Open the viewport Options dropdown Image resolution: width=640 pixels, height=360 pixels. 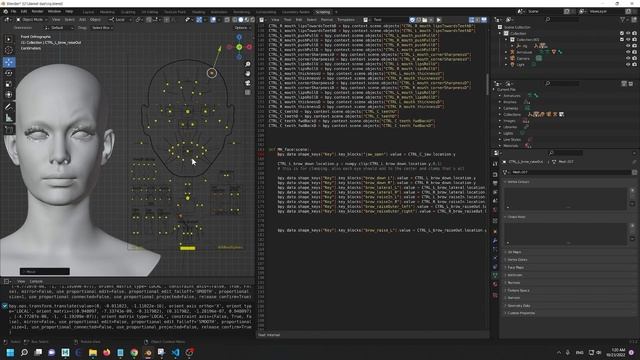[x=242, y=28]
